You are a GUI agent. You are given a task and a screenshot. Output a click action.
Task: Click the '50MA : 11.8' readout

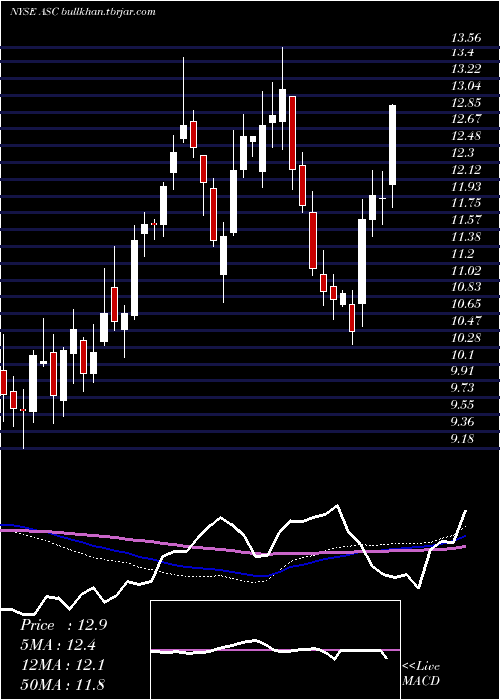point(62,684)
